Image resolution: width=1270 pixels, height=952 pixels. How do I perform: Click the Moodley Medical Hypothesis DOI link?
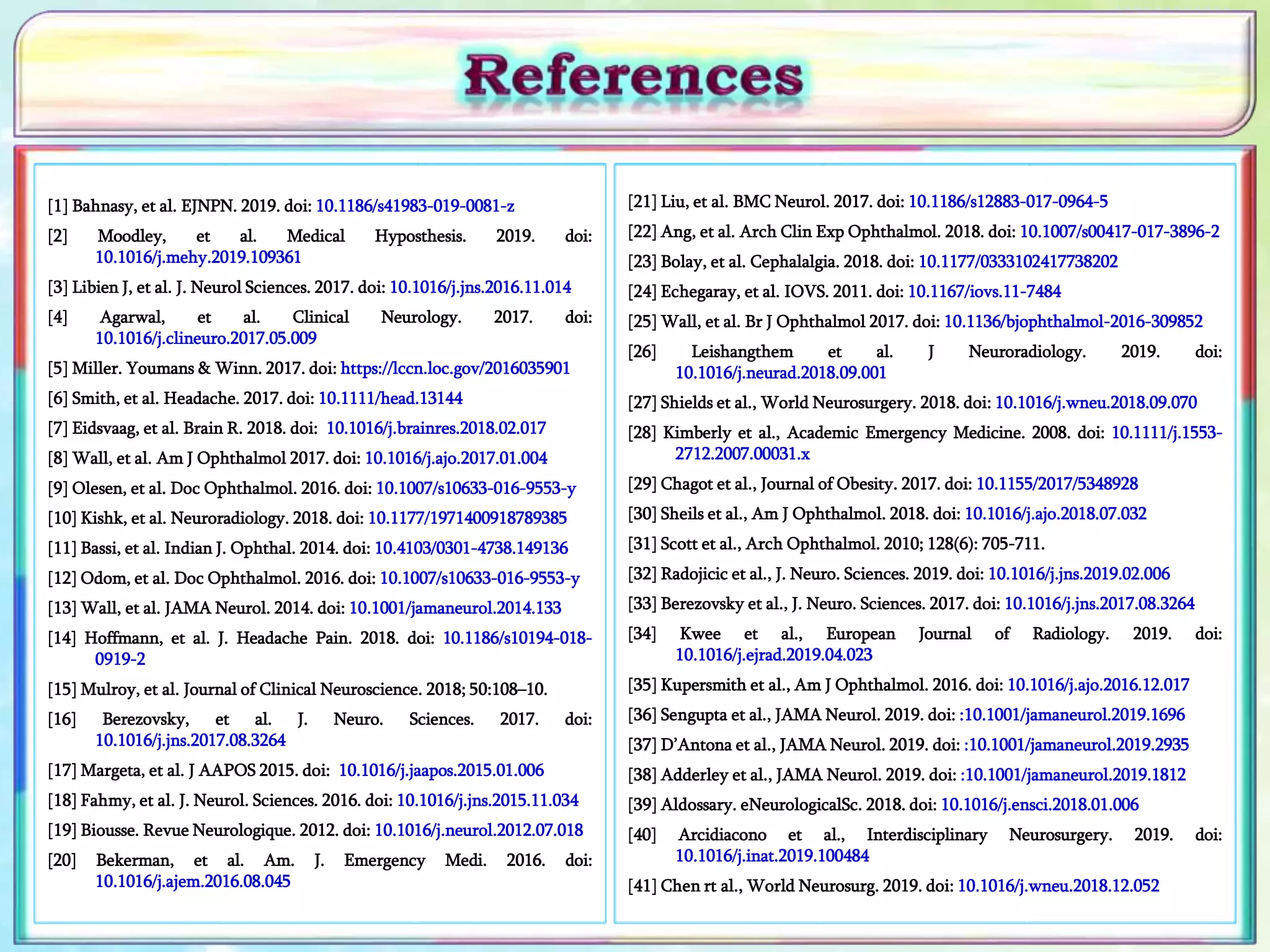click(198, 257)
